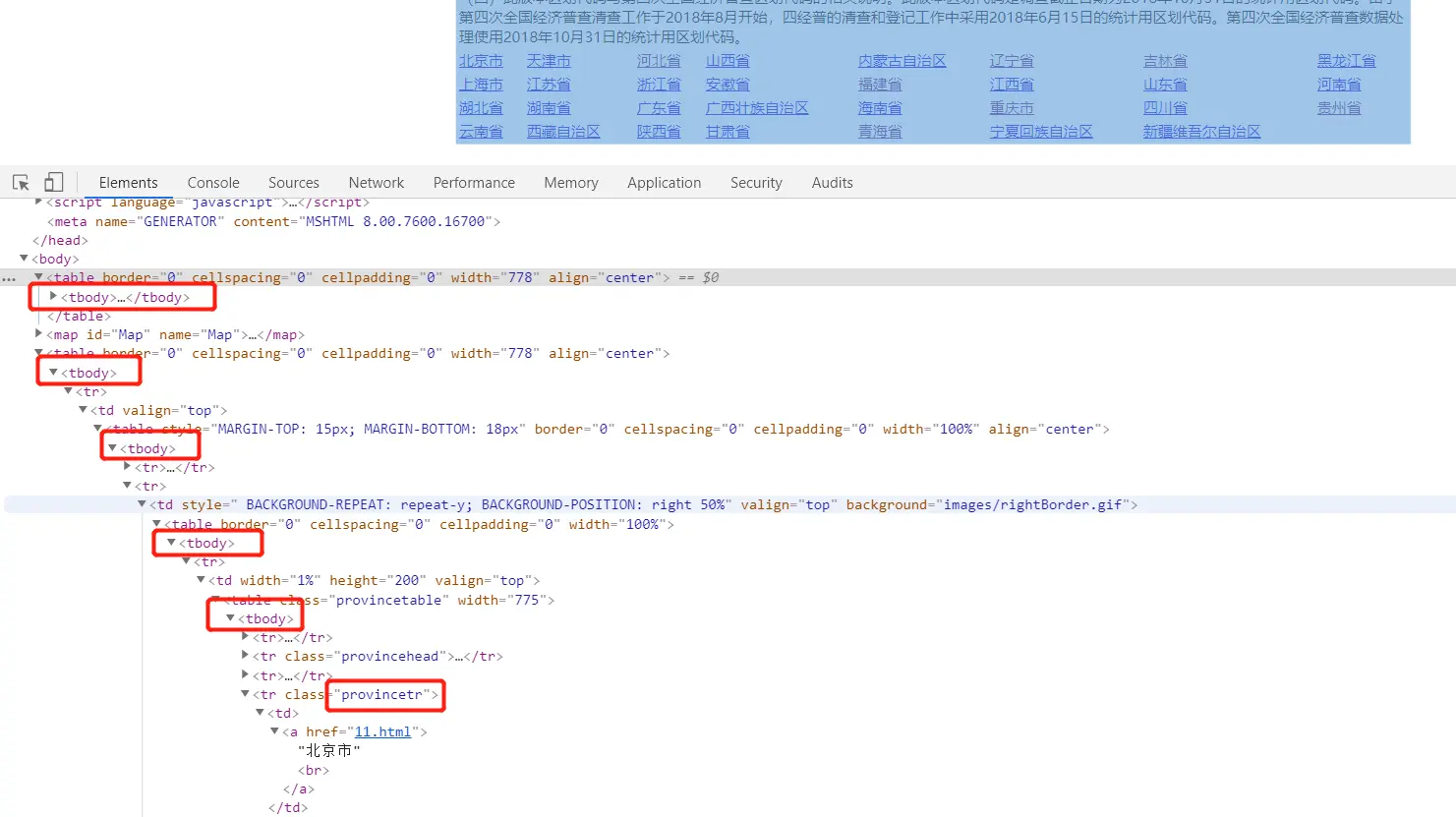Image resolution: width=1456 pixels, height=817 pixels.
Task: Open the 山西省 province link
Action: [x=728, y=61]
